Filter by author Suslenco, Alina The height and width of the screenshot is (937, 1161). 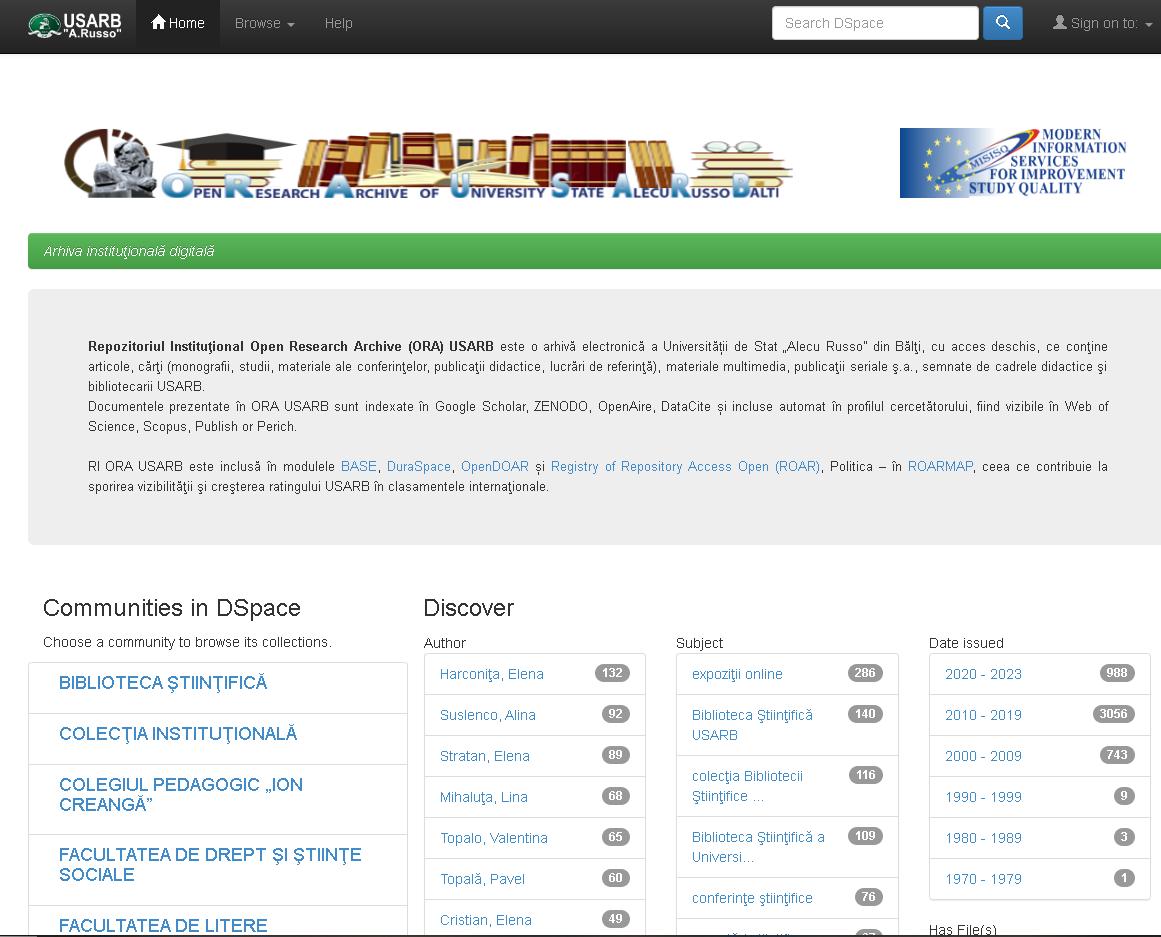[487, 715]
